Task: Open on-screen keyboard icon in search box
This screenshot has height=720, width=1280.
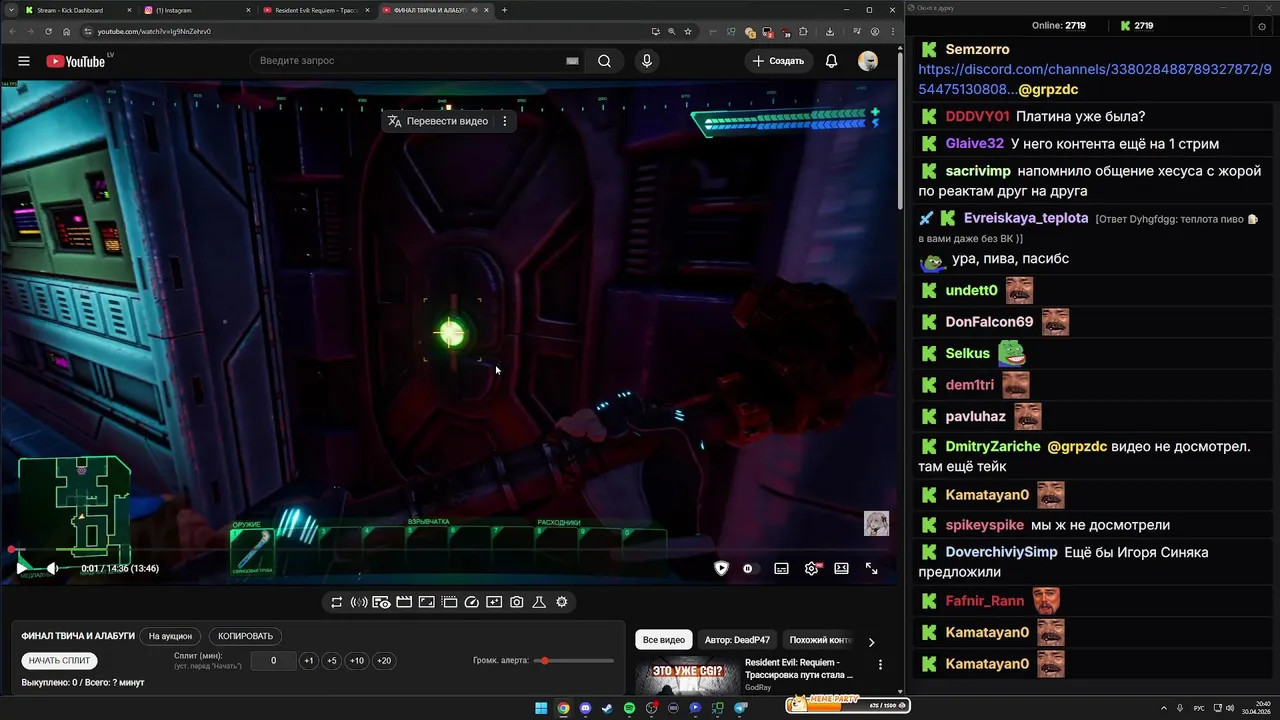Action: tap(572, 61)
